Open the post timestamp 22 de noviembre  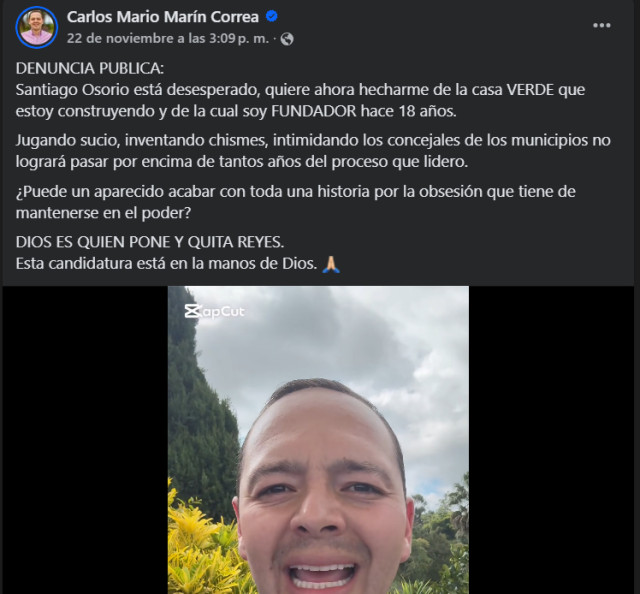[168, 38]
